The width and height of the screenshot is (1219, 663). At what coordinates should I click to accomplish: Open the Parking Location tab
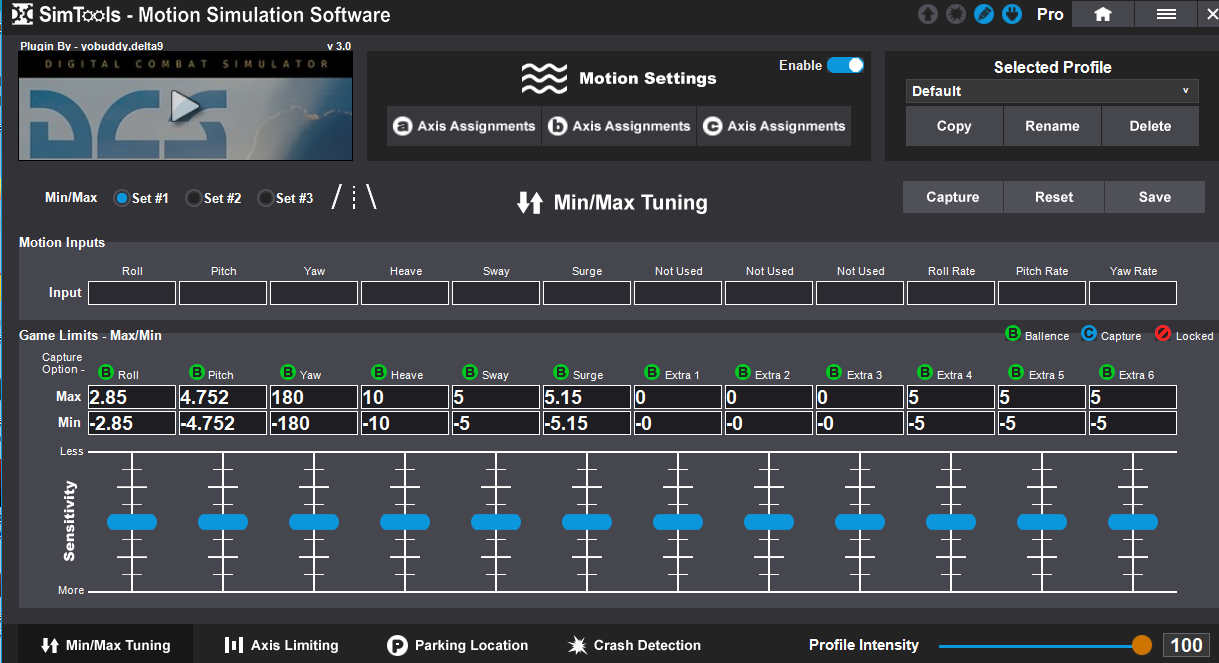(457, 645)
